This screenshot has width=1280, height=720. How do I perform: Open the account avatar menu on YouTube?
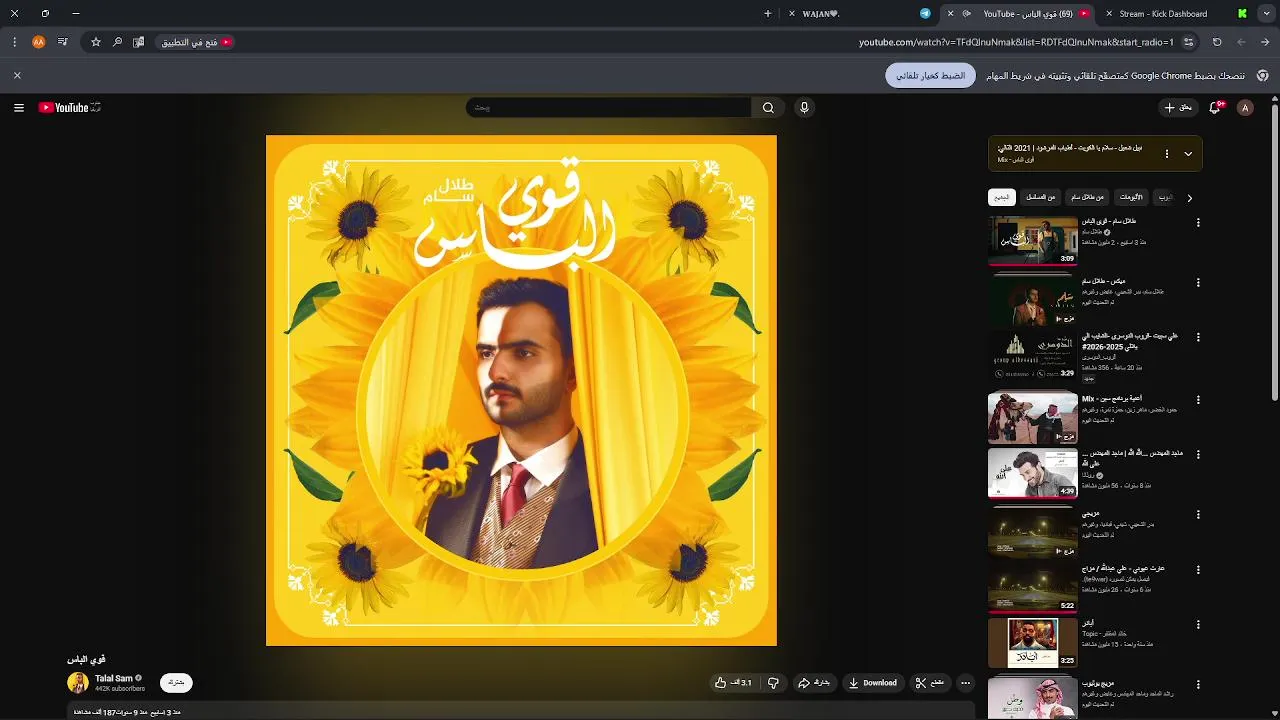pos(1245,108)
